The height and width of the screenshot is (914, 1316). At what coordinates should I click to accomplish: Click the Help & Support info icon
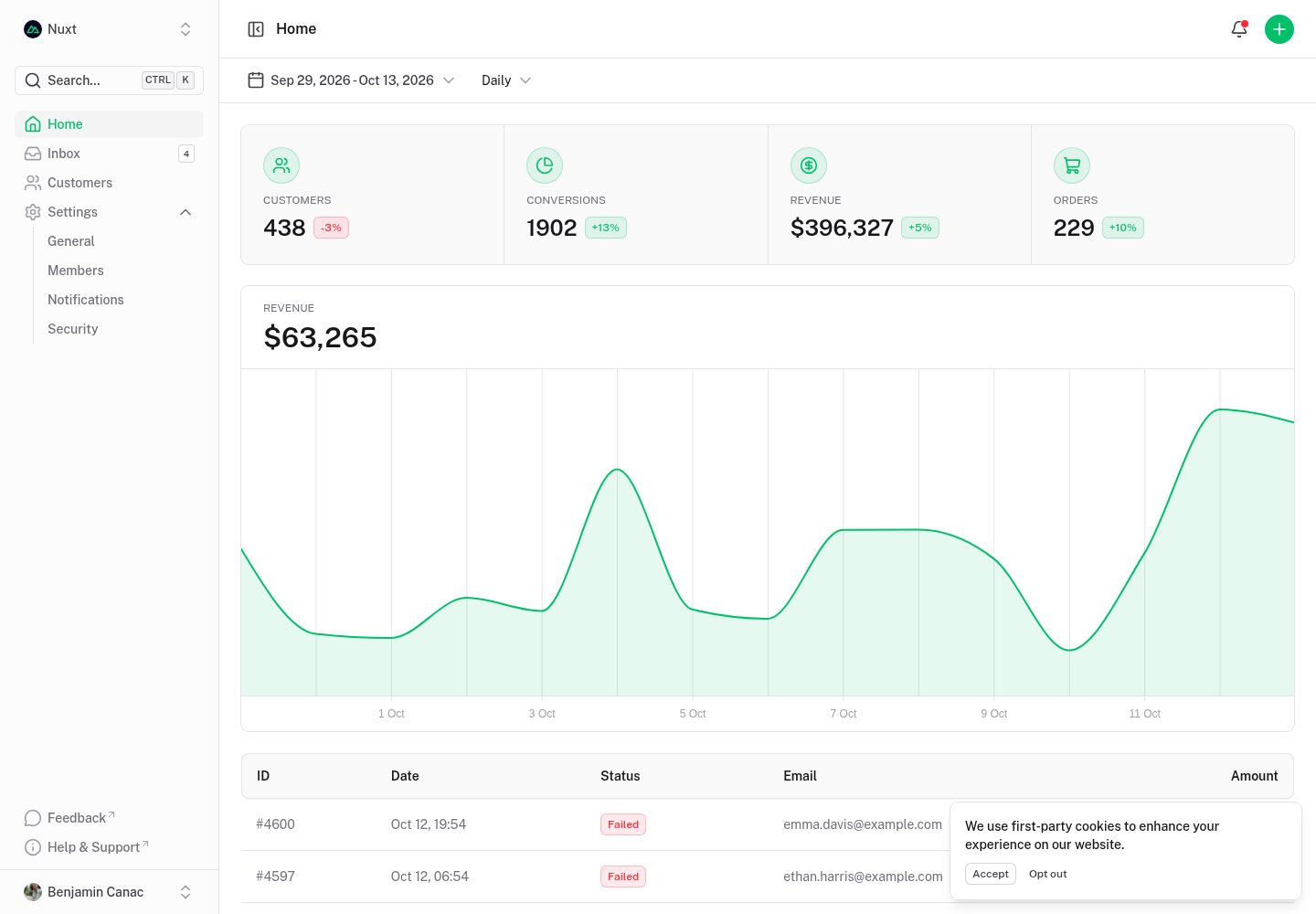(x=33, y=847)
